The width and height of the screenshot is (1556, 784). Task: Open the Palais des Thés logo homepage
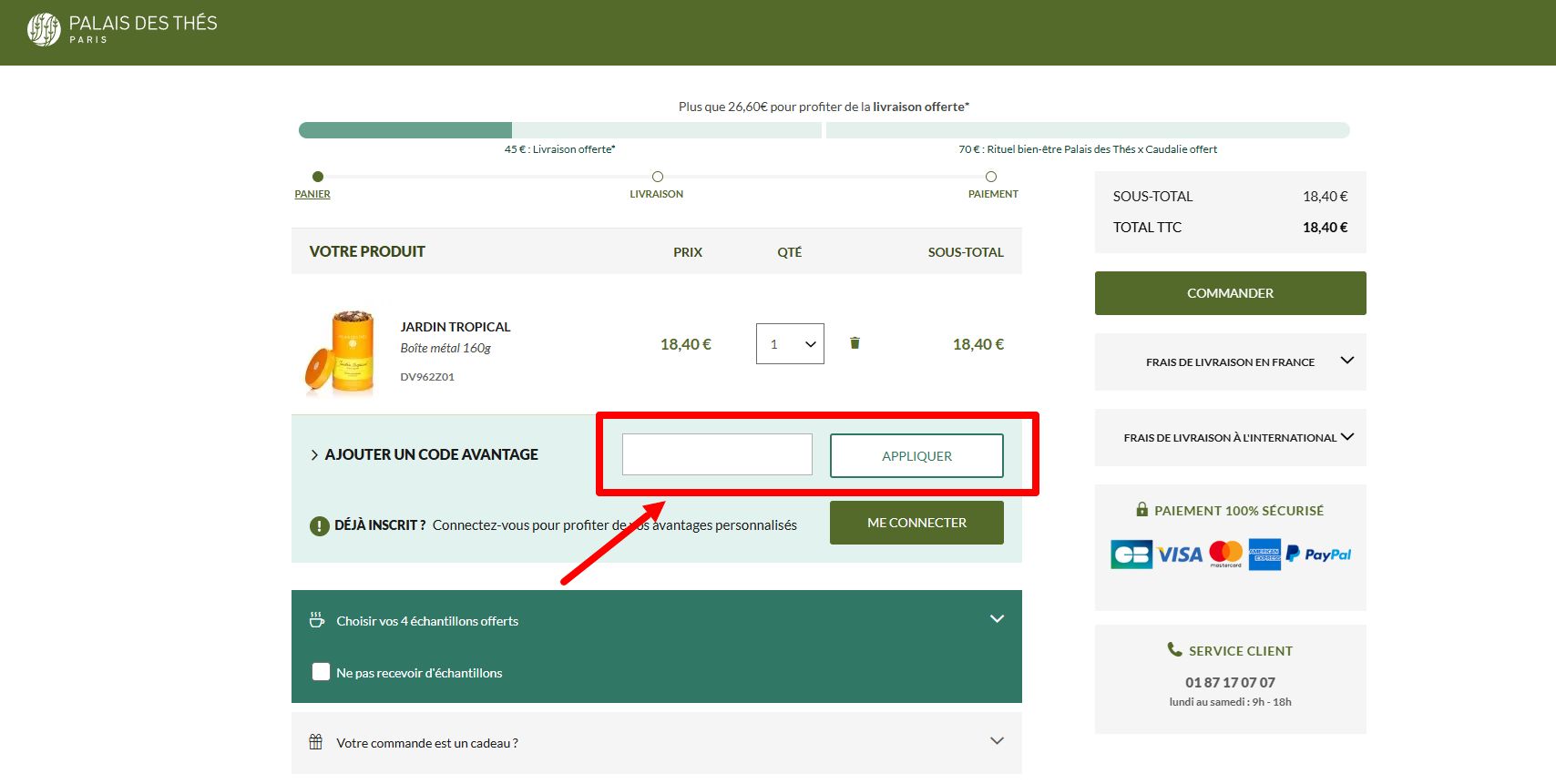coord(122,29)
